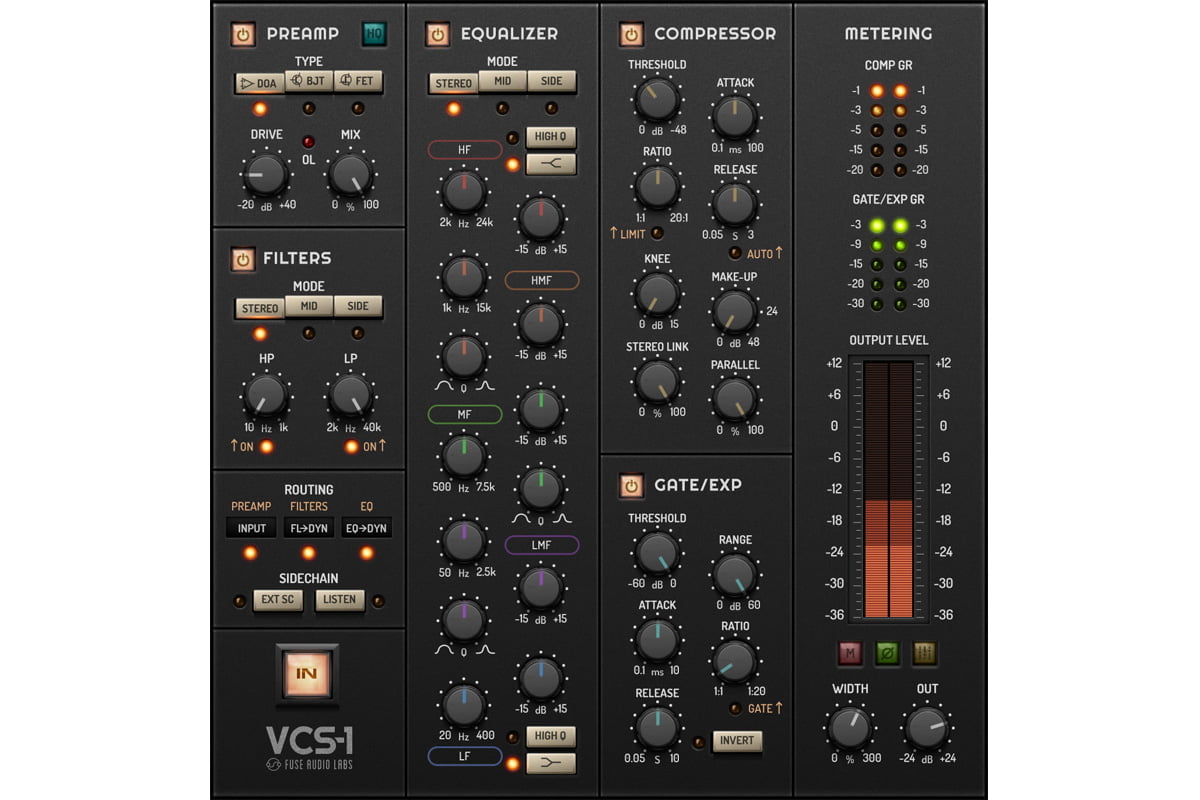Set Equalizer mode to STEREO
The height and width of the screenshot is (800, 1200).
click(x=454, y=83)
